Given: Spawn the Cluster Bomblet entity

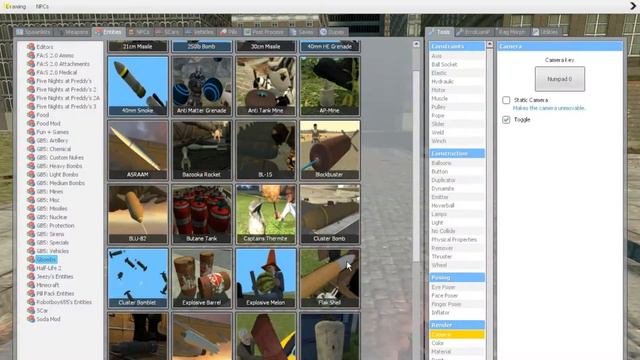Looking at the screenshot, I should [x=138, y=278].
